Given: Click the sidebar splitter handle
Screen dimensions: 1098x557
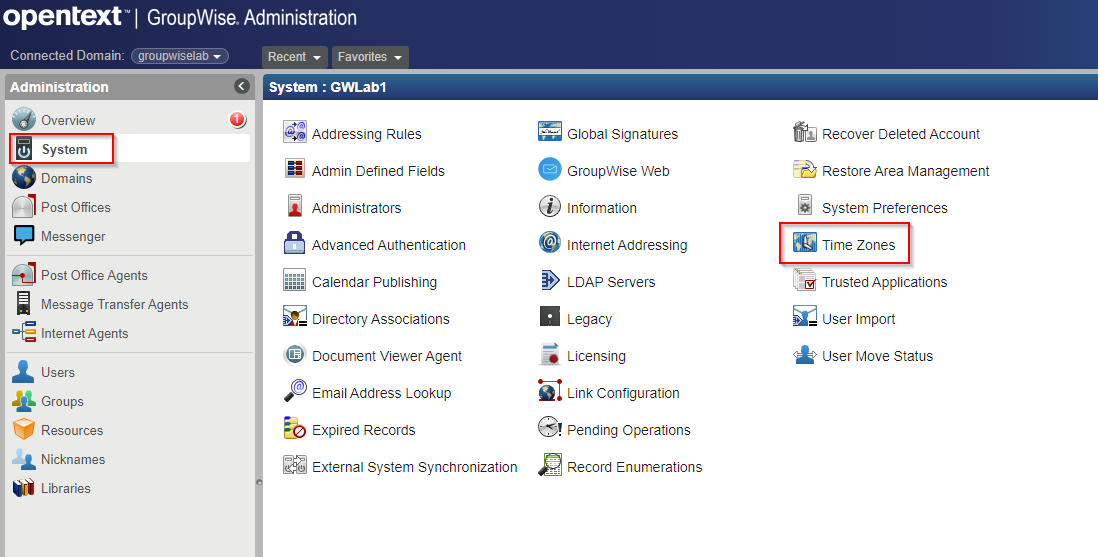Looking at the screenshot, I should [259, 482].
